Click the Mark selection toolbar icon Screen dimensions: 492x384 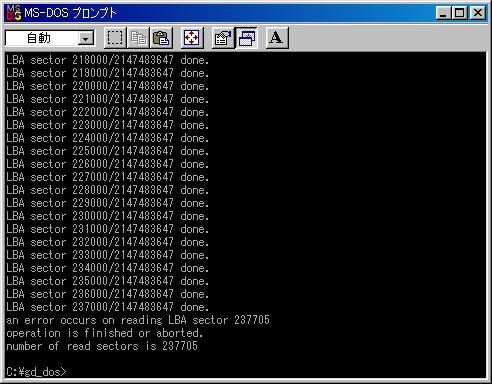[x=115, y=38]
